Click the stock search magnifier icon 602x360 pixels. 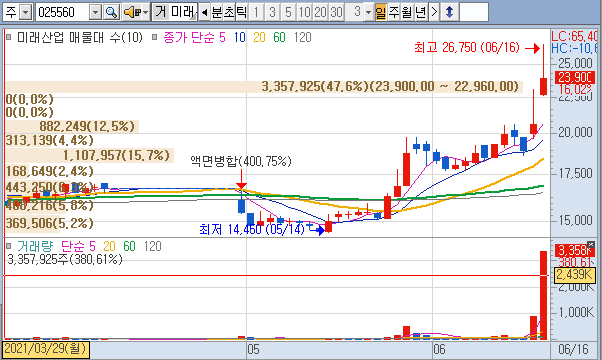pyautogui.click(x=111, y=12)
